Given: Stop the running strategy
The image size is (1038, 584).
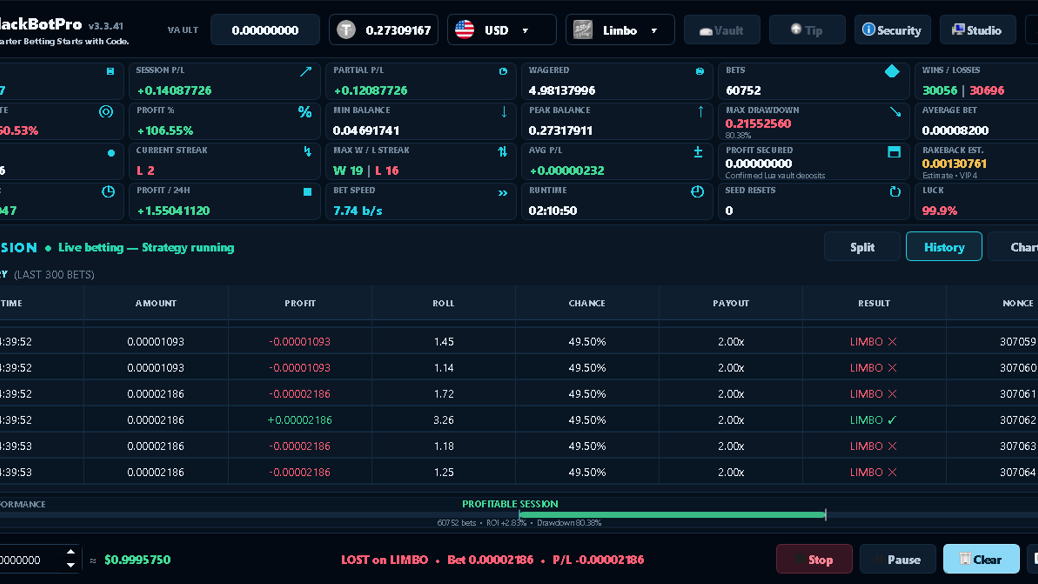Looking at the screenshot, I should [814, 560].
